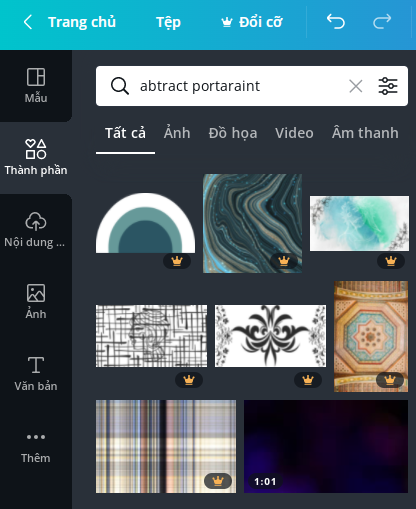Select the black tribal ornament image
Image resolution: width=416 pixels, height=509 pixels.
pyautogui.click(x=270, y=336)
